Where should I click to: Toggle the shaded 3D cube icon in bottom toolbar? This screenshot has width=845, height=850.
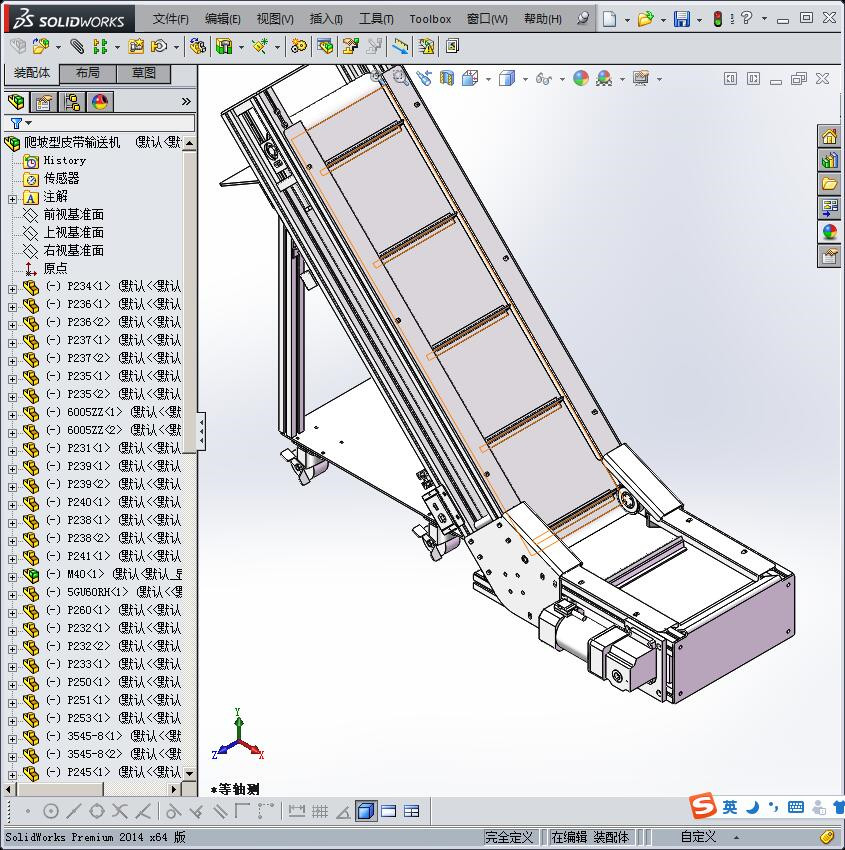[366, 811]
